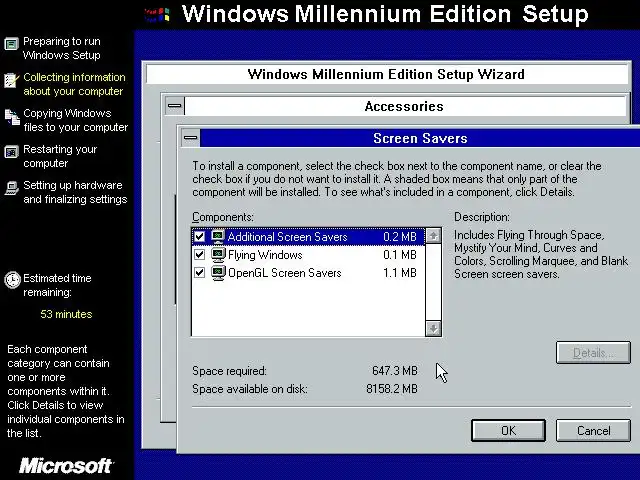Click the Windows flag logo in header
This screenshot has width=640, height=480.
(x=157, y=15)
